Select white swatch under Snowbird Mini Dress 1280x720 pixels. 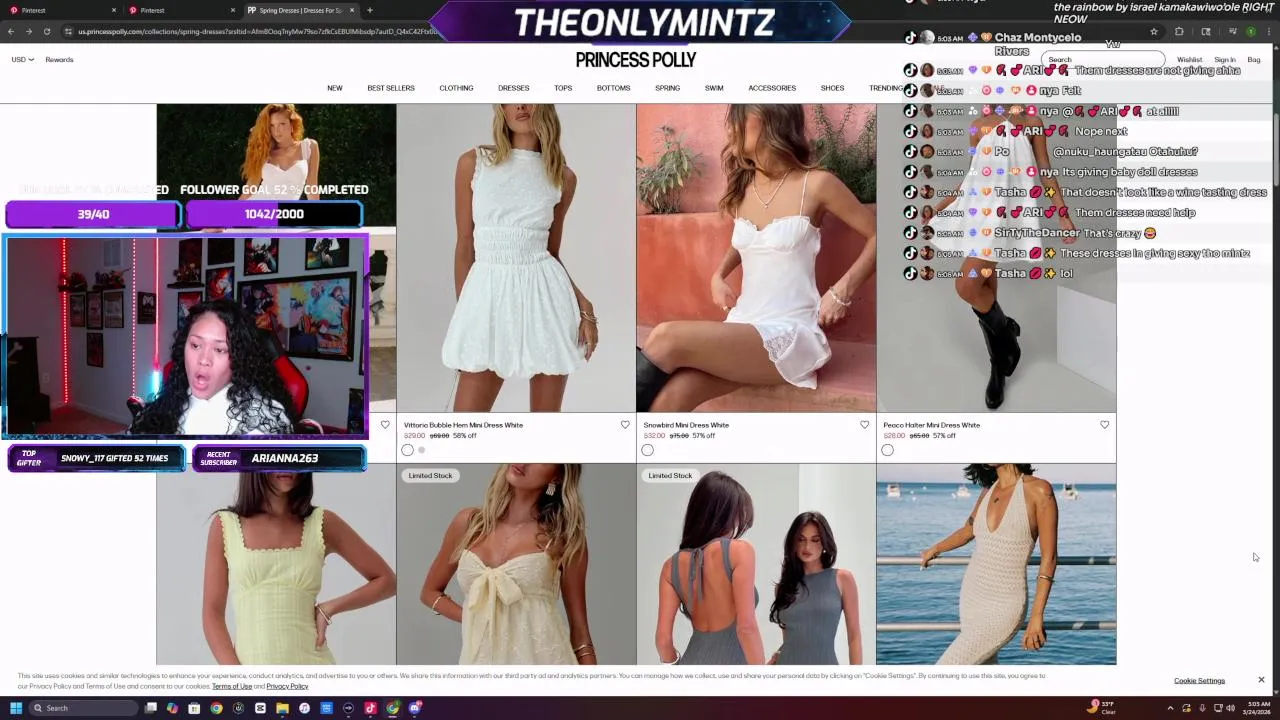click(x=647, y=450)
